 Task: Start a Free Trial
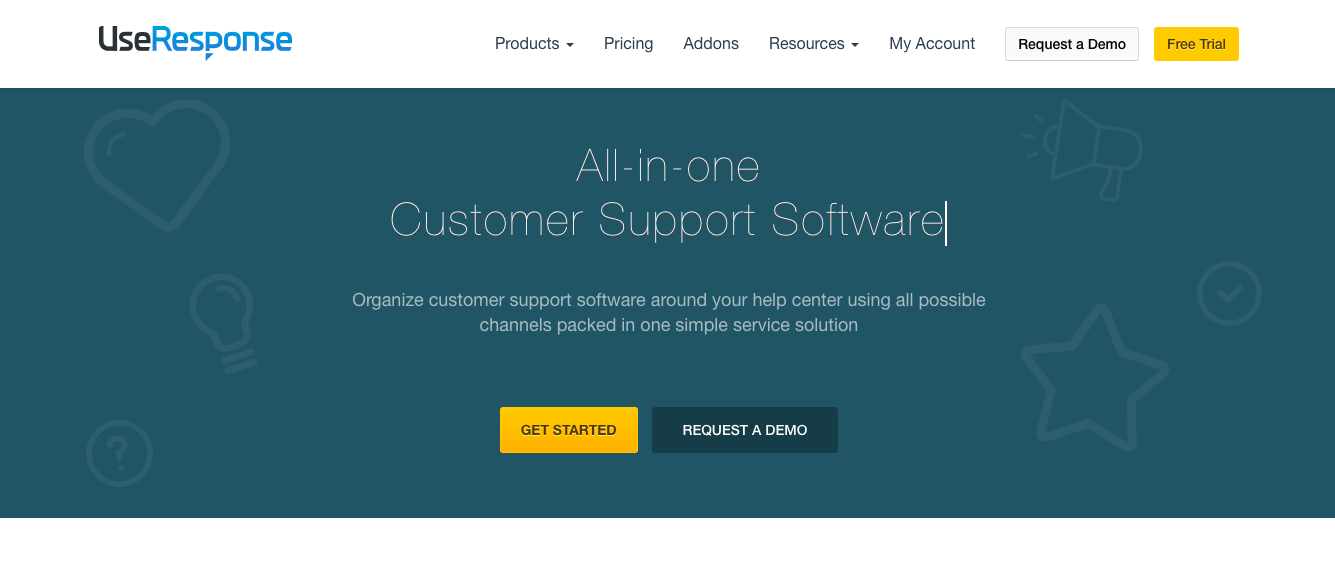(x=1196, y=44)
